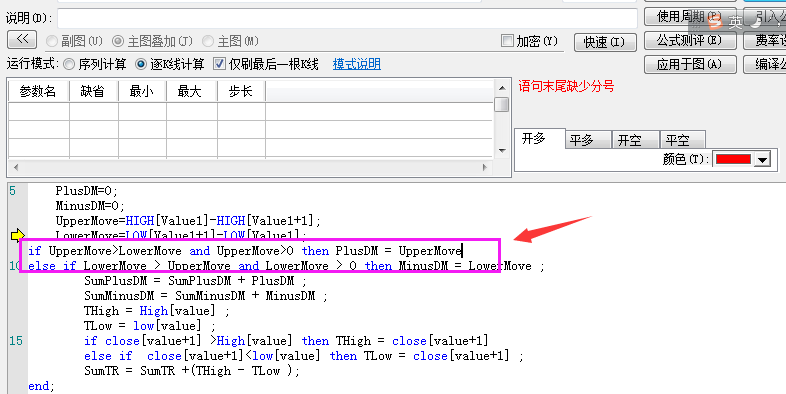This screenshot has width=786, height=394.
Task: Click the first empty parameter name cell
Action: click(39, 111)
